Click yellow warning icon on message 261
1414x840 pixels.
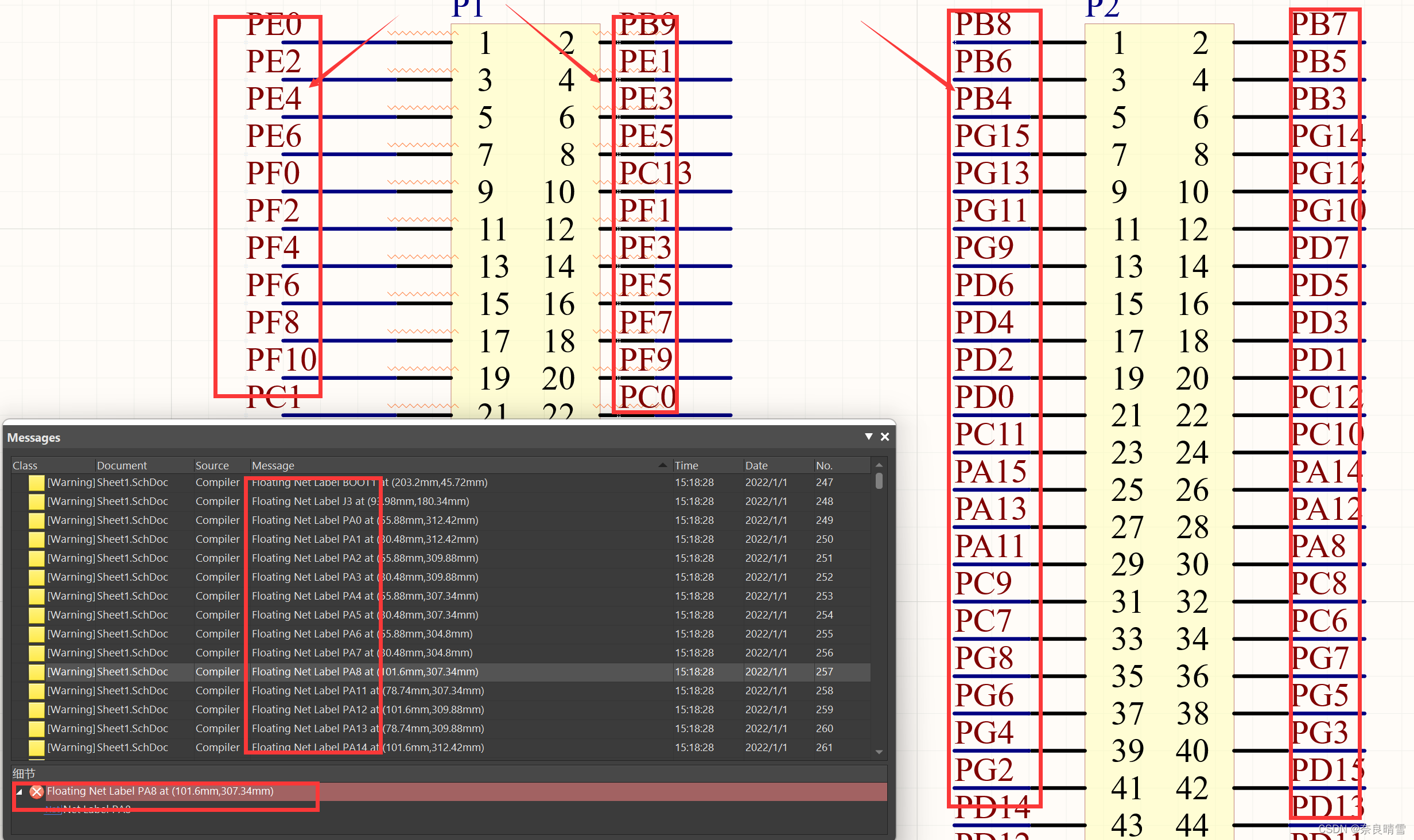pos(37,748)
